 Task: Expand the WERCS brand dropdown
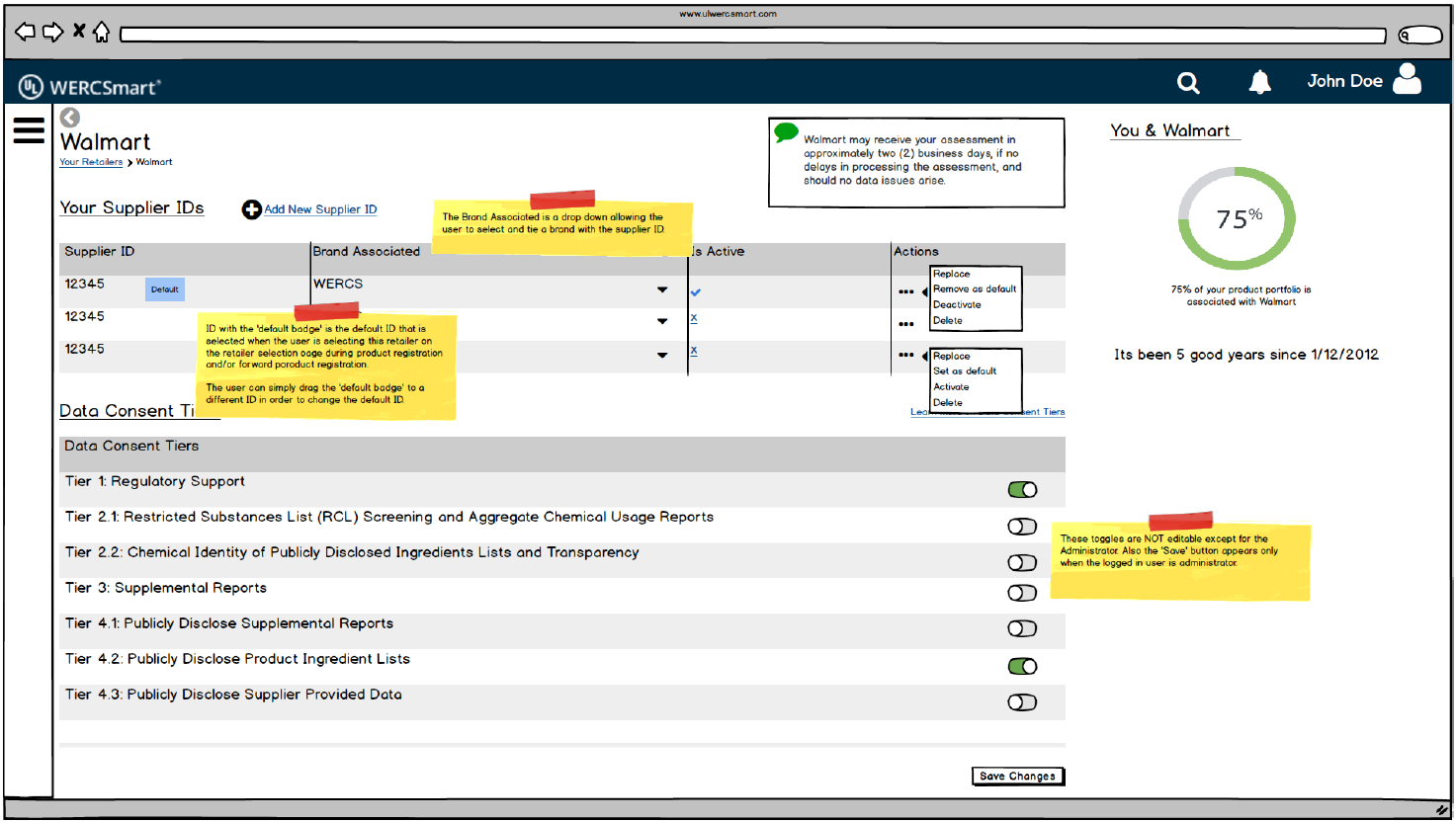coord(662,289)
